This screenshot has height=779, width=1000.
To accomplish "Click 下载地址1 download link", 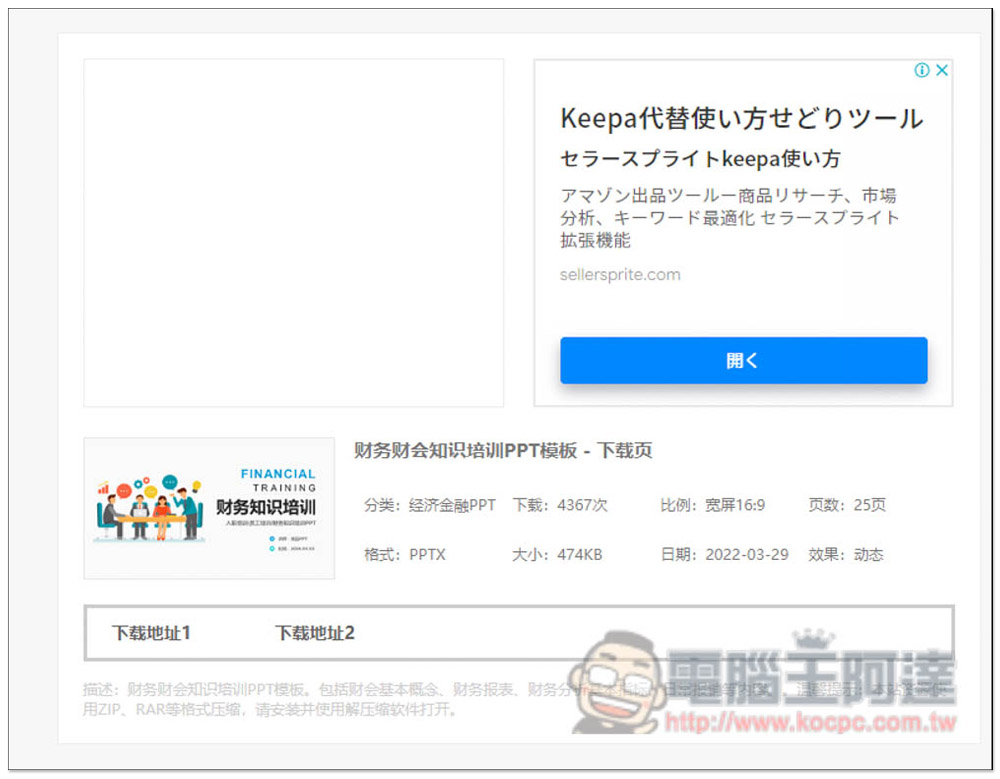I will 151,633.
